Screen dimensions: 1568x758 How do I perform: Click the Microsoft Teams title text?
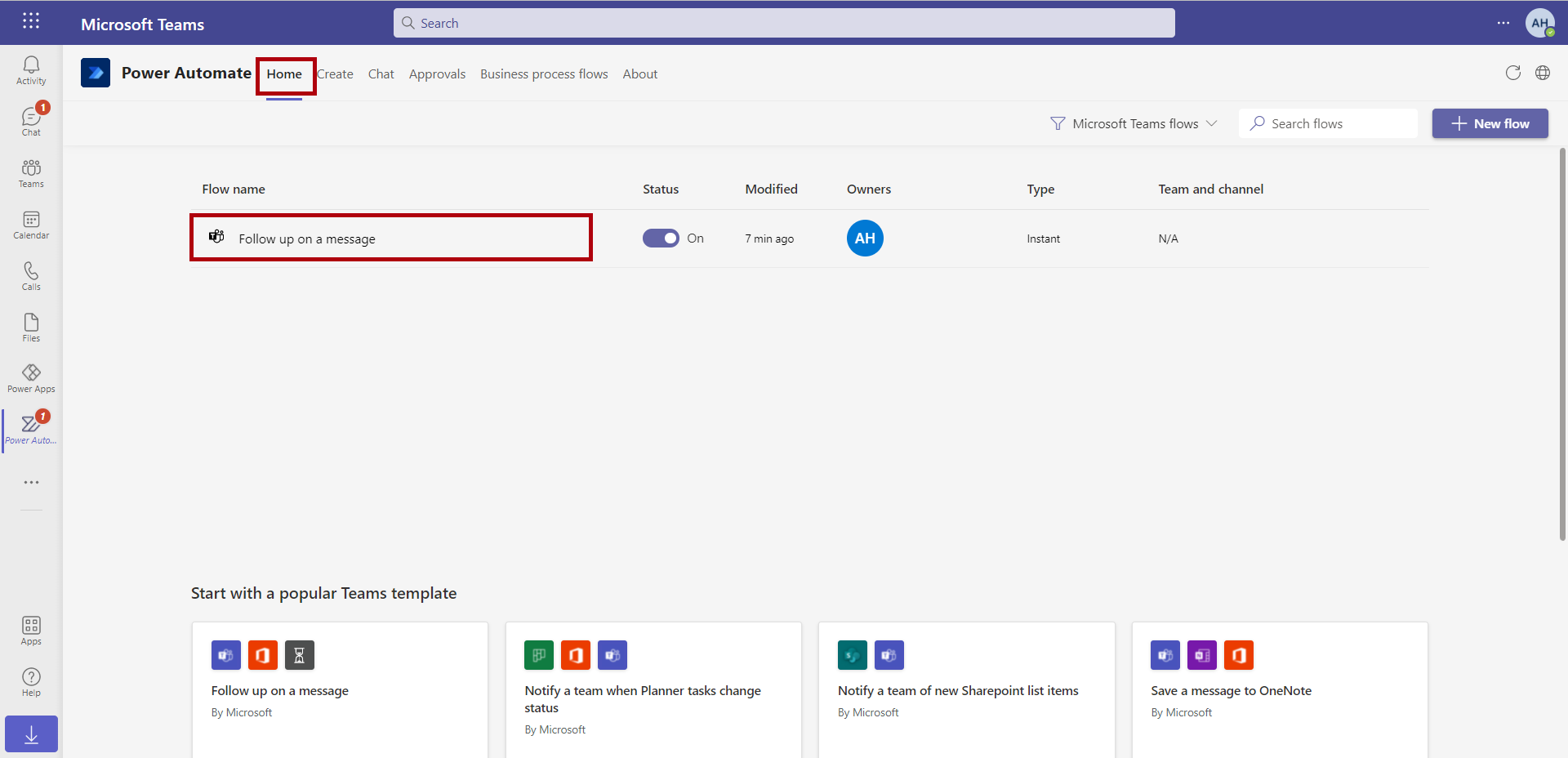point(142,25)
